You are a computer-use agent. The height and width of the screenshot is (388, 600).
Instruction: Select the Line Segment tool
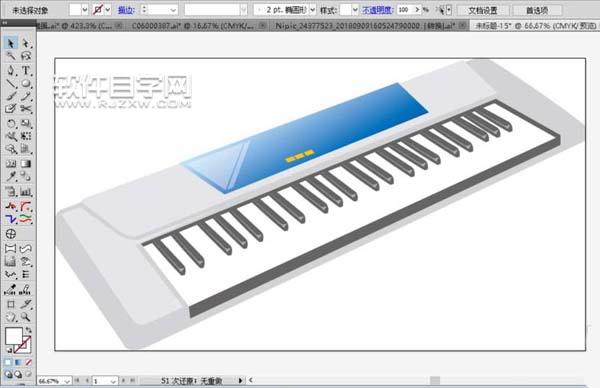pyautogui.click(x=11, y=83)
